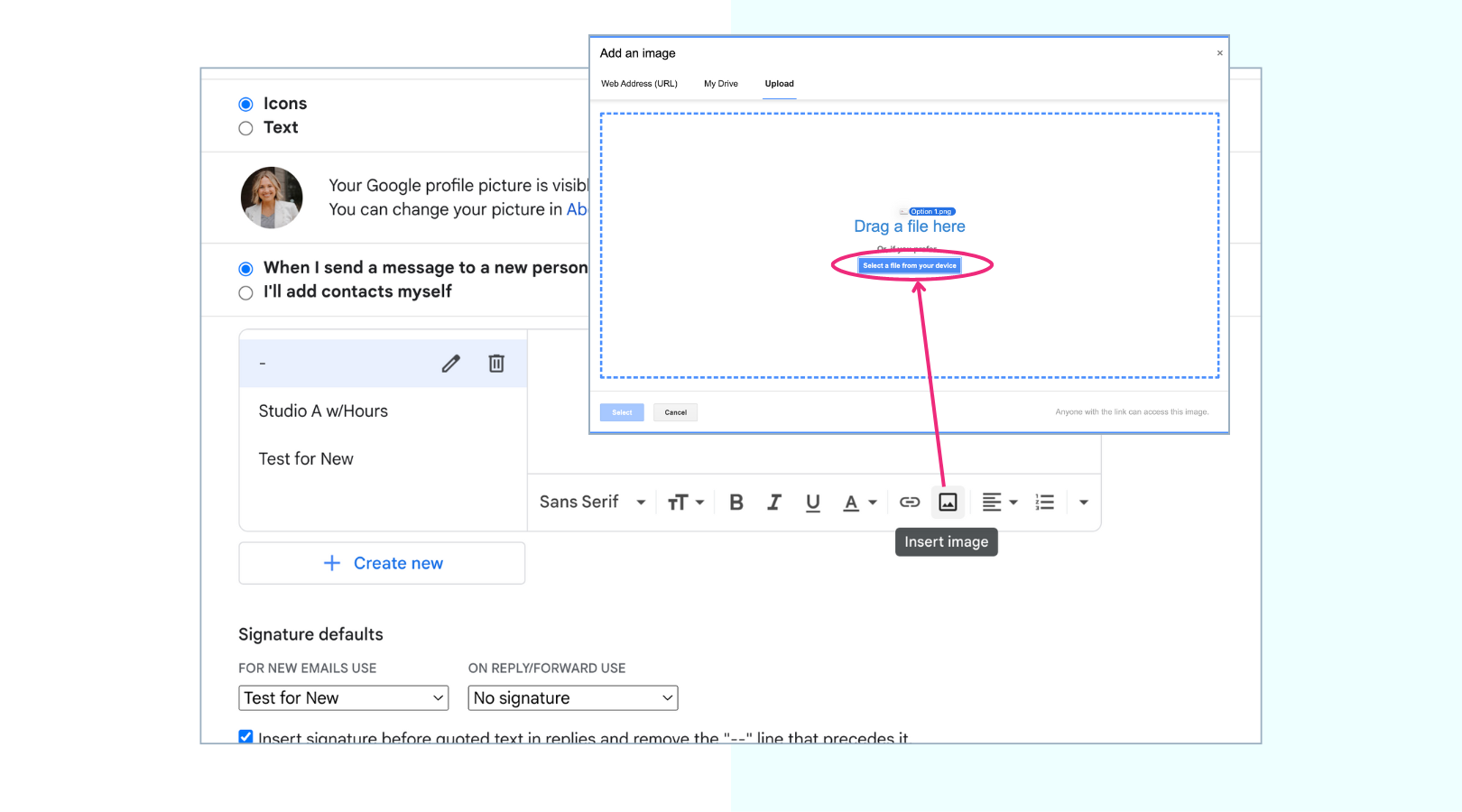Select the Icons radio button
Screen dimensions: 1462x812
pos(245,104)
